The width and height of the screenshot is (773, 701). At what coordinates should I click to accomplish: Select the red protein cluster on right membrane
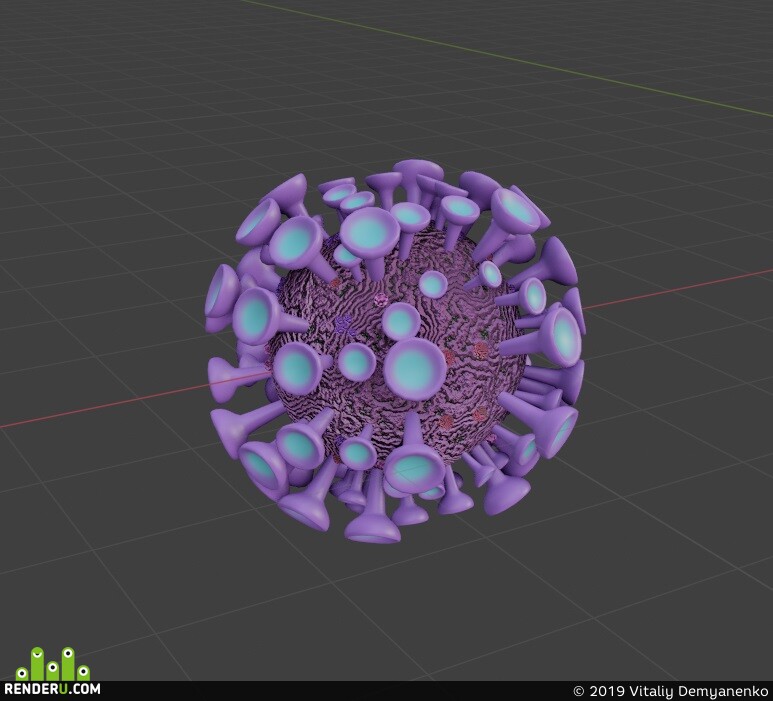pyautogui.click(x=480, y=351)
